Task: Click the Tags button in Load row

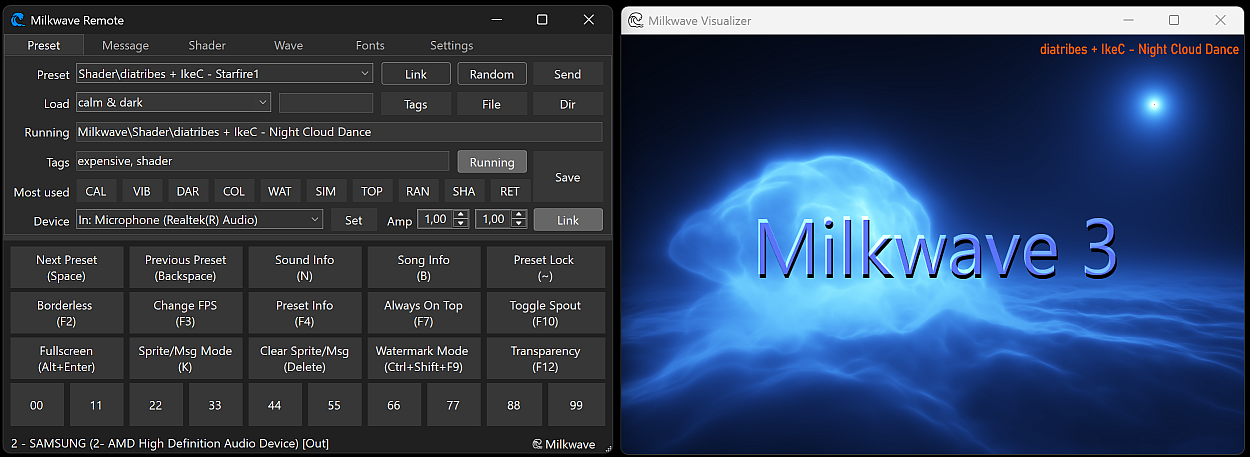Action: (416, 104)
